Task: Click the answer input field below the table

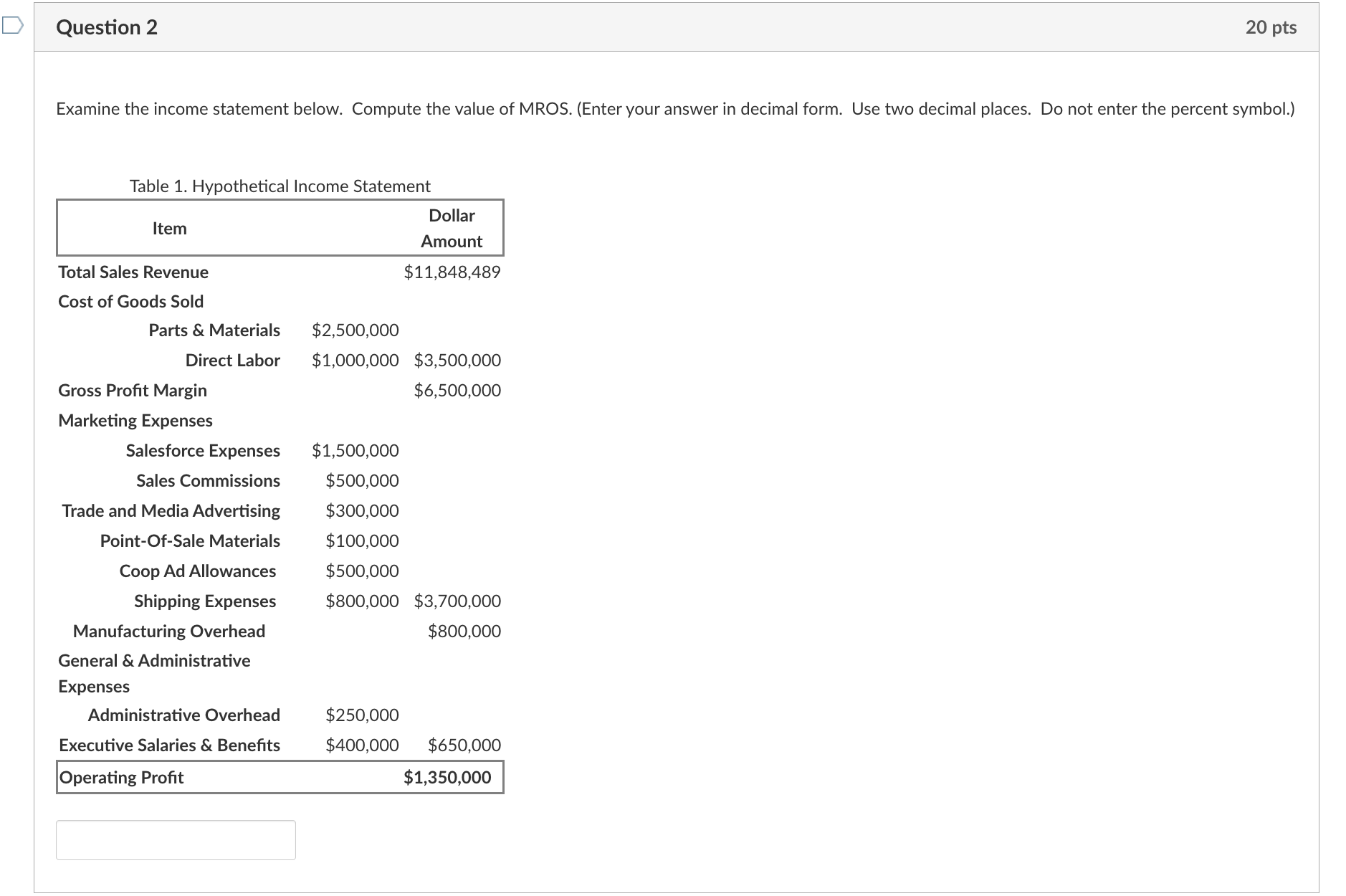Action: (174, 839)
